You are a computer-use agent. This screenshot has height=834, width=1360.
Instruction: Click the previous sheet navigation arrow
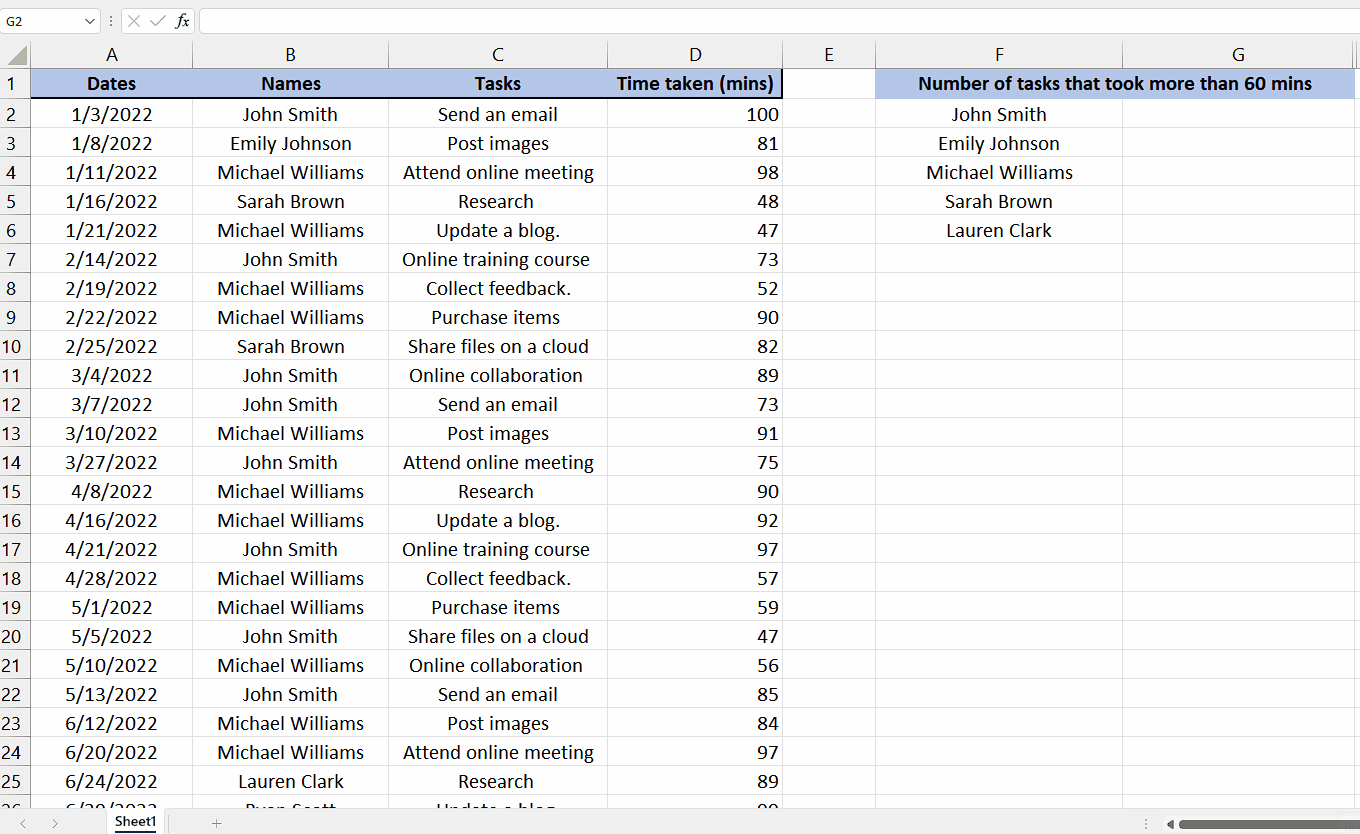(22, 823)
